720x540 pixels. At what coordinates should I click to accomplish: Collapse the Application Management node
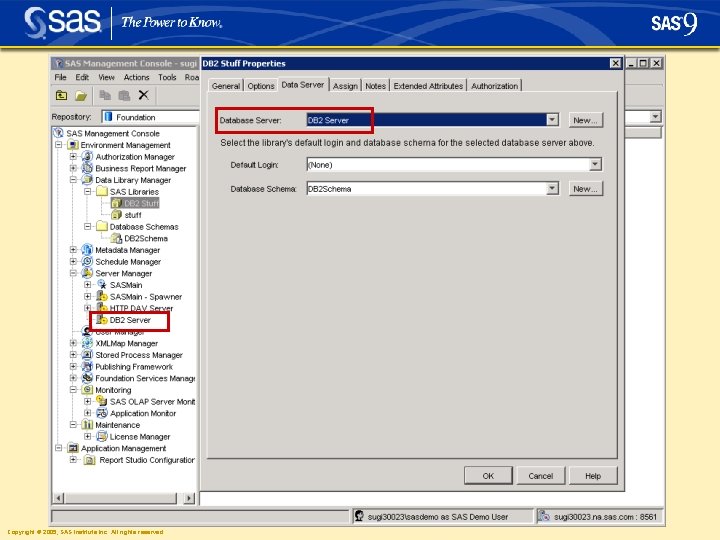[x=59, y=448]
